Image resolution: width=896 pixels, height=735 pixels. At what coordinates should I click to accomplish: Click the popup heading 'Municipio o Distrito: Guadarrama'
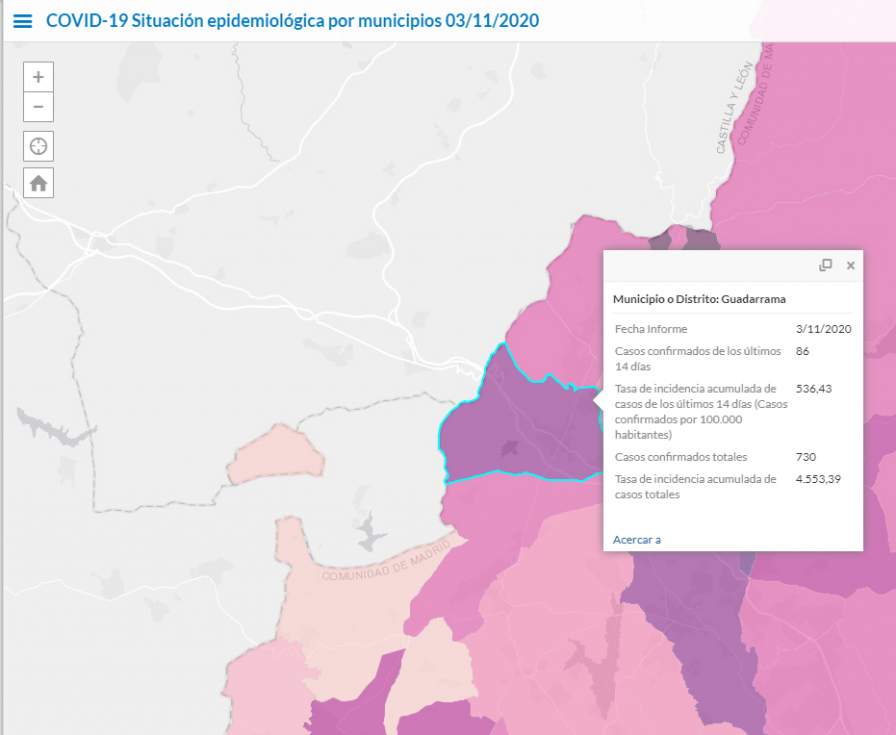pos(699,299)
